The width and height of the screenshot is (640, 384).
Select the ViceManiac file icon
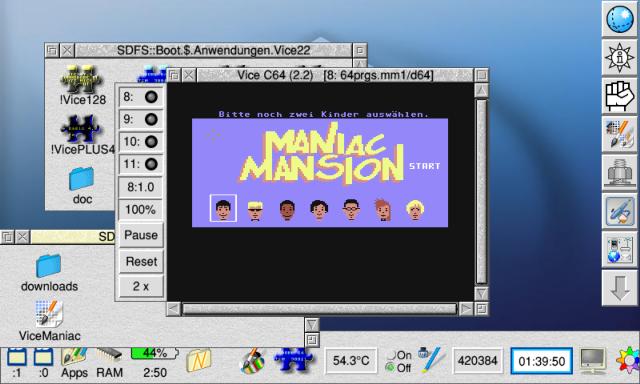[49, 321]
